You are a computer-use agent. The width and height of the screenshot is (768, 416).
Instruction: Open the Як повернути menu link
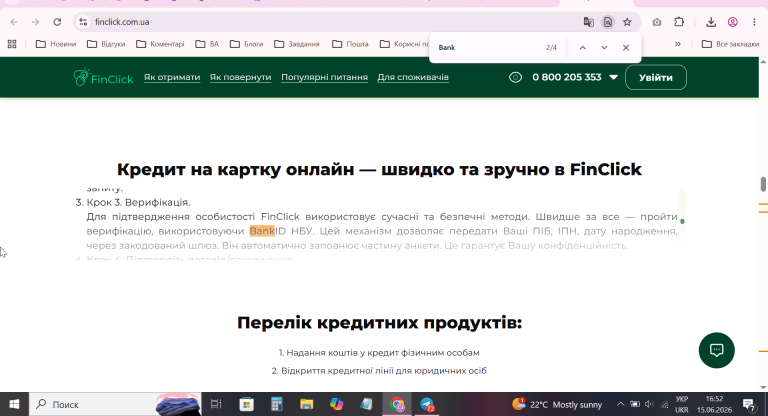240,77
